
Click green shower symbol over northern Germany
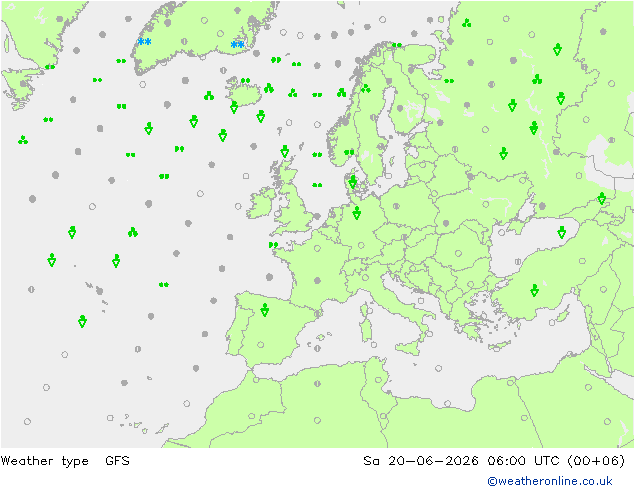click(x=356, y=213)
